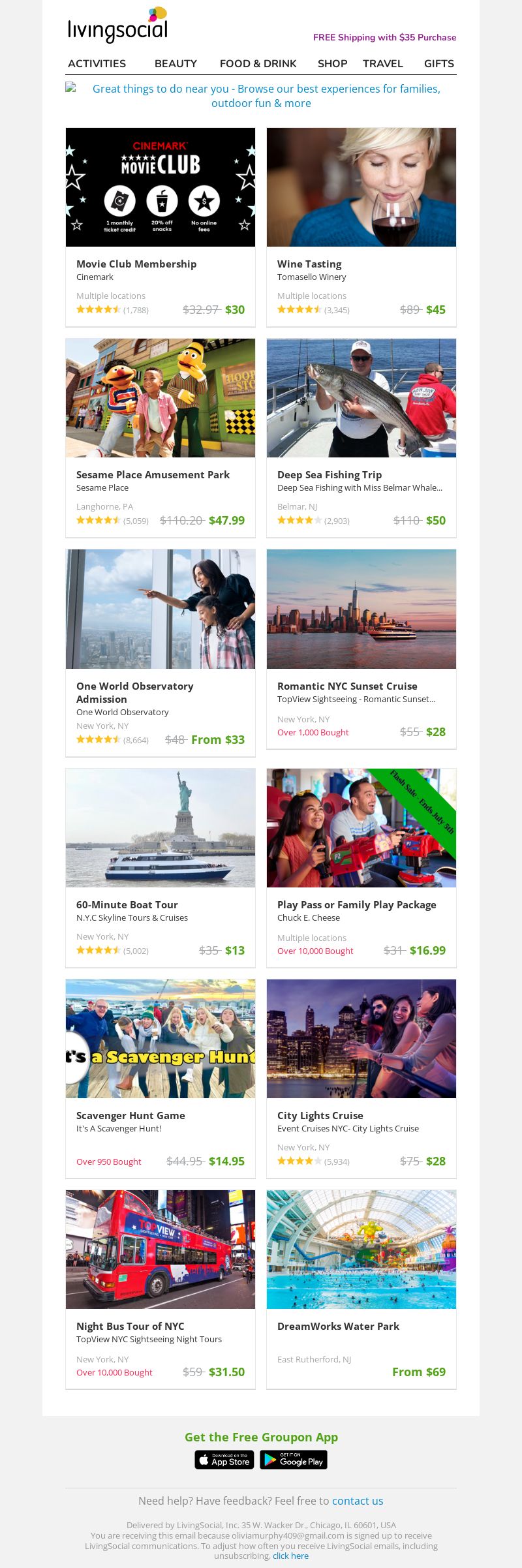Click the Night Bus Tour $31.50 price

[226, 1372]
